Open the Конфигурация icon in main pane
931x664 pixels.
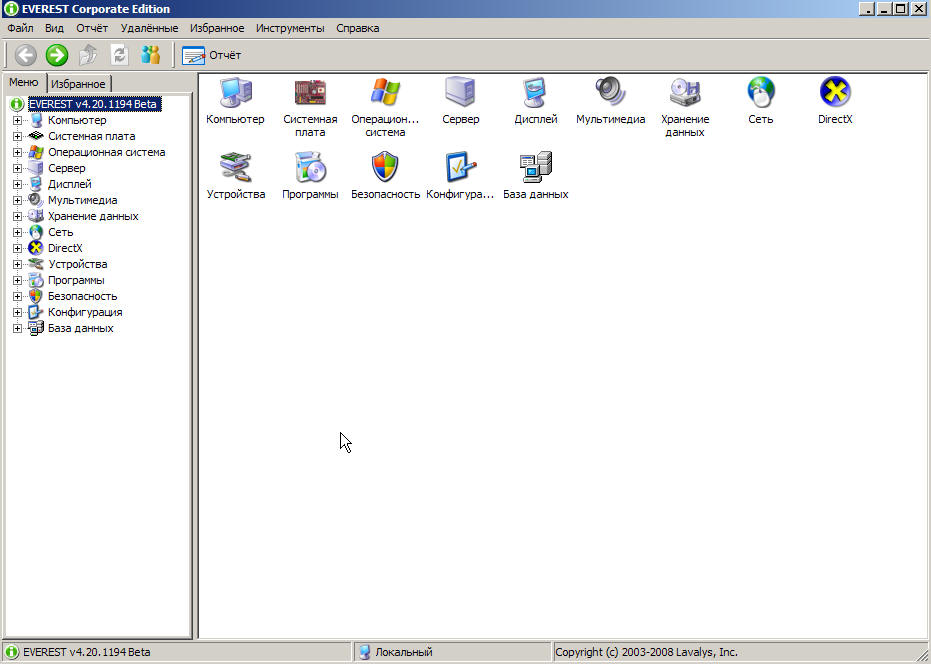(460, 167)
